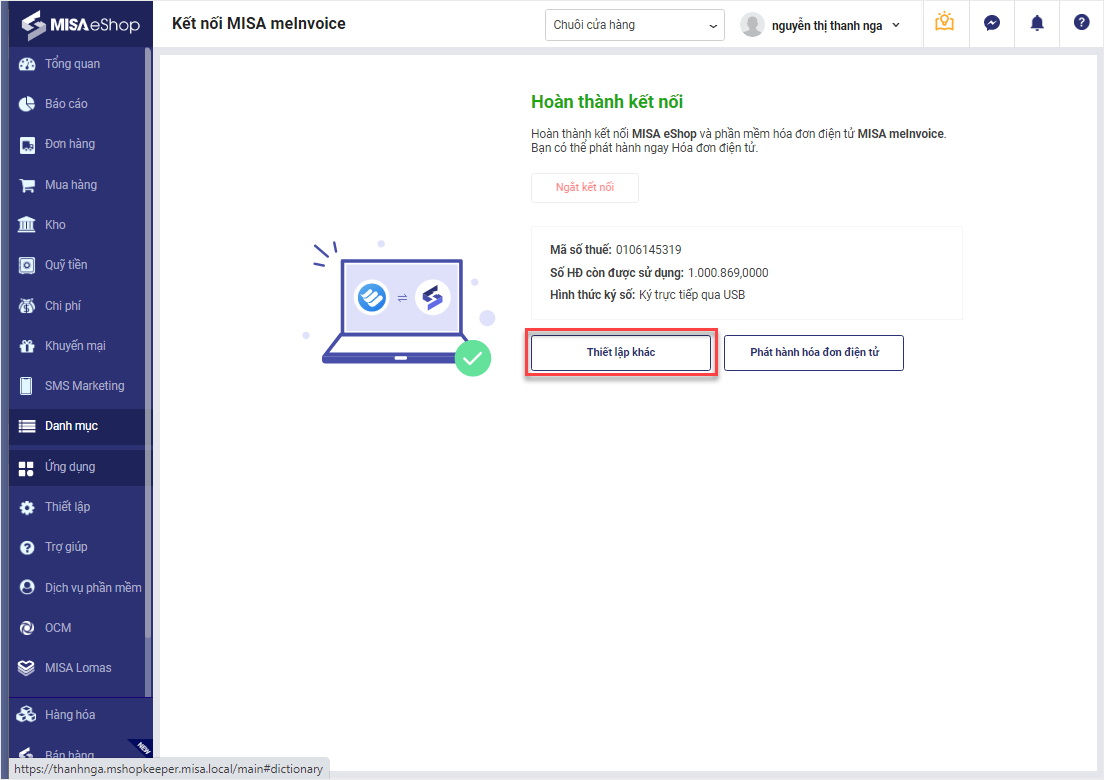Click the Khuyến mại gift icon
Viewport: 1104px width, 780px height.
27,346
